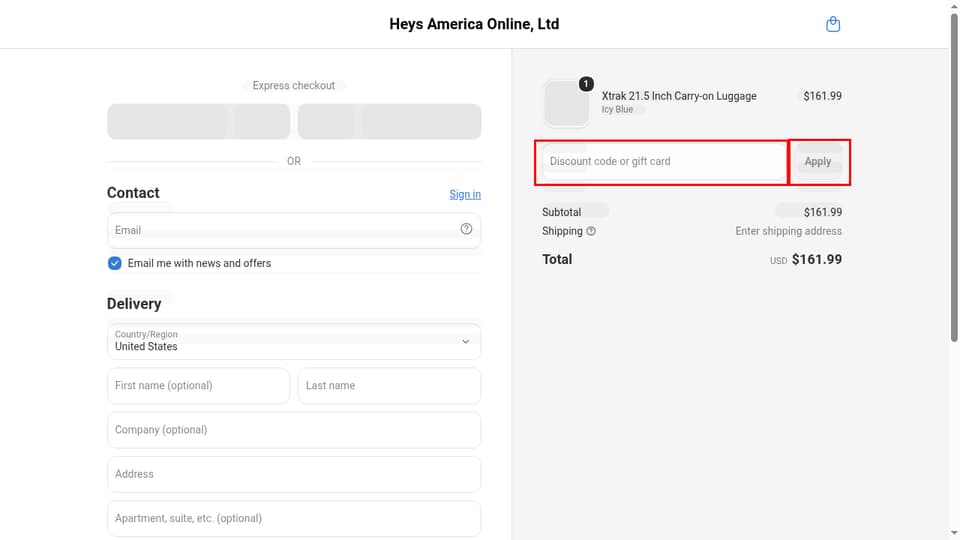Click the Shipping info question icon
The width and height of the screenshot is (960, 540).
pyautogui.click(x=591, y=231)
